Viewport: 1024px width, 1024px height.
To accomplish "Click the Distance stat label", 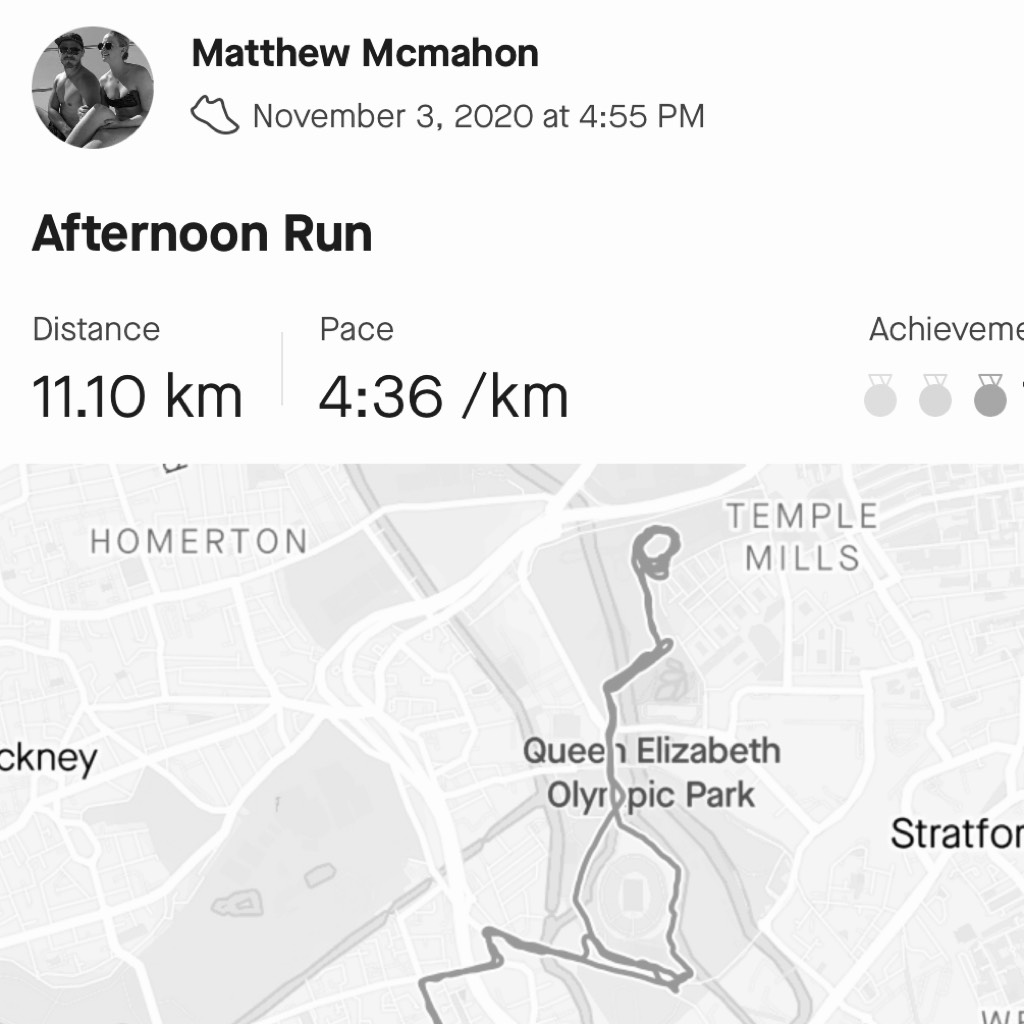I will click(96, 329).
